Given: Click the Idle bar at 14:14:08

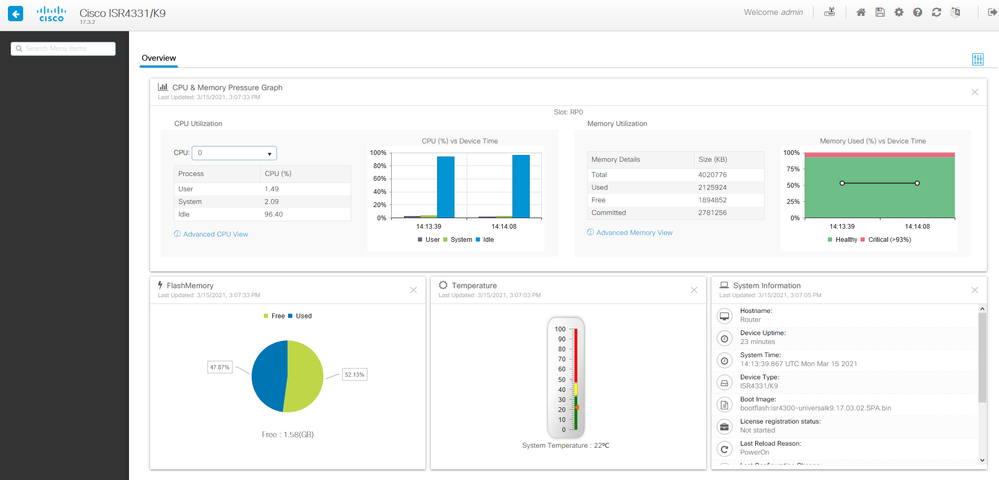Looking at the screenshot, I should [521, 186].
